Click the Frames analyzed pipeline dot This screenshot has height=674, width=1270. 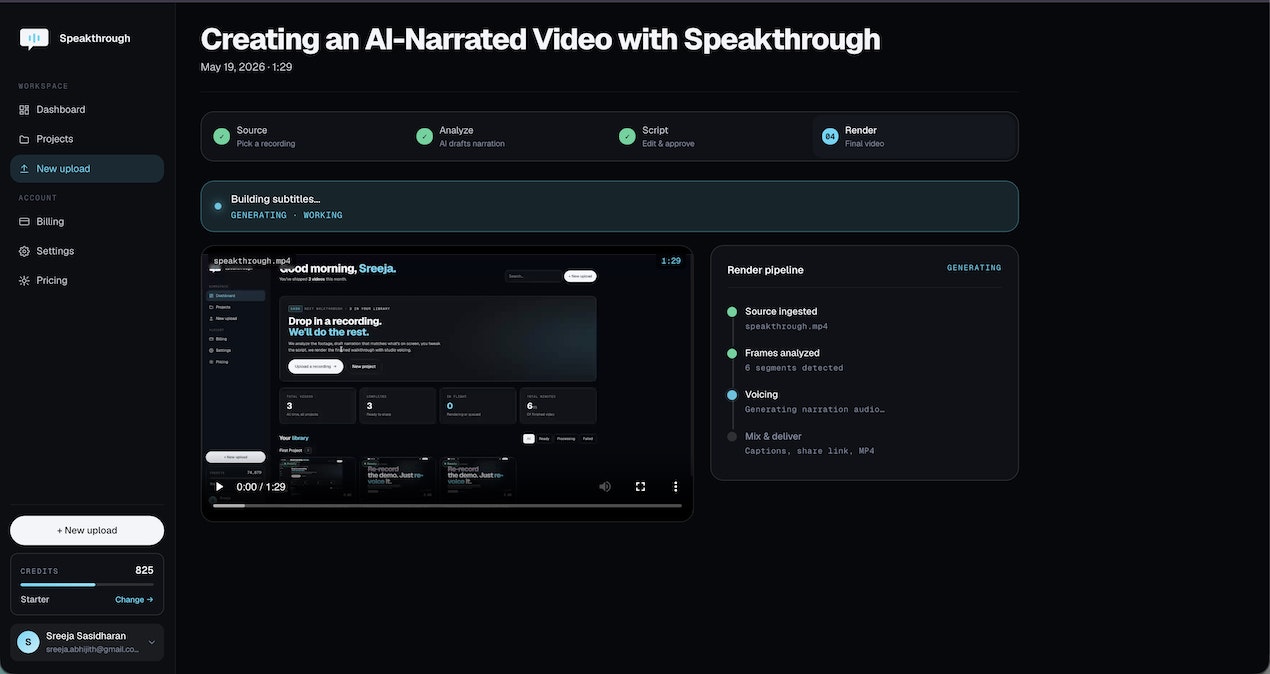tap(732, 353)
